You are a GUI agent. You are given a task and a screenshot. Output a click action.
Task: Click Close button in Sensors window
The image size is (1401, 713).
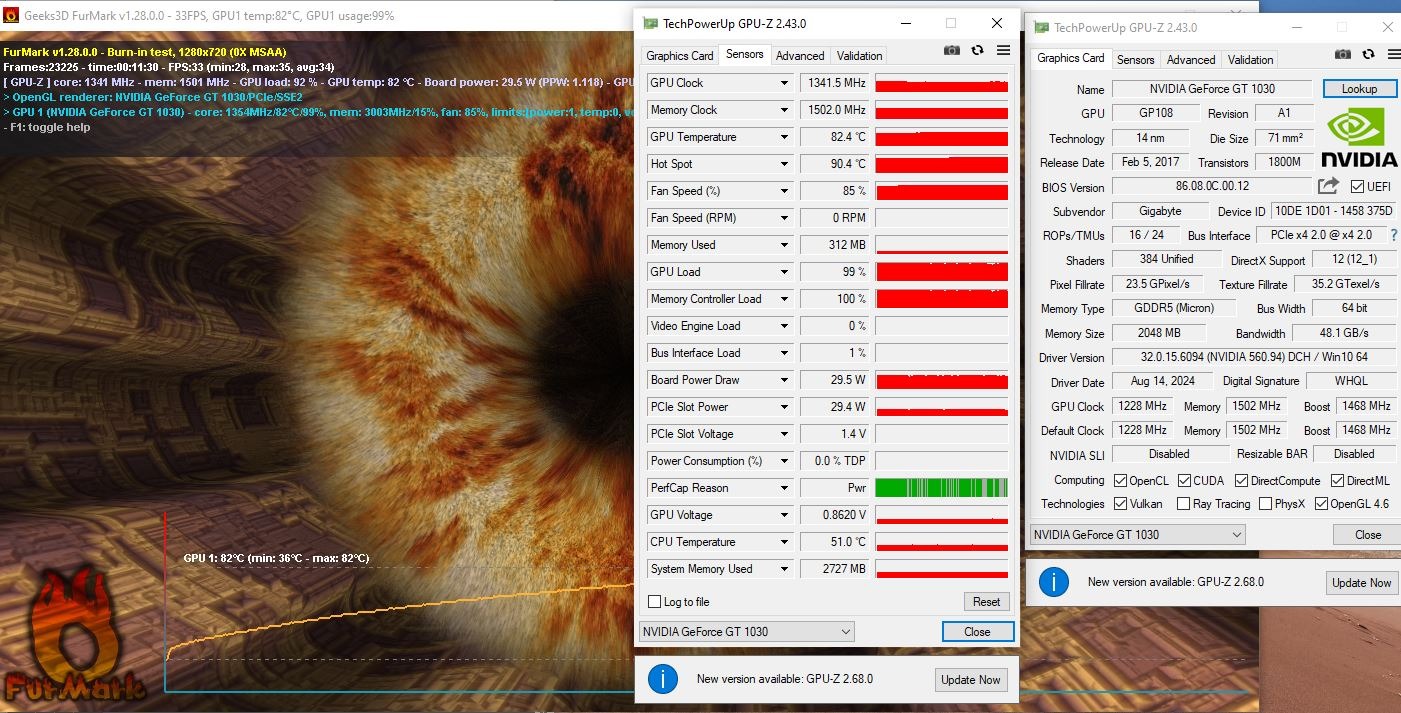977,632
